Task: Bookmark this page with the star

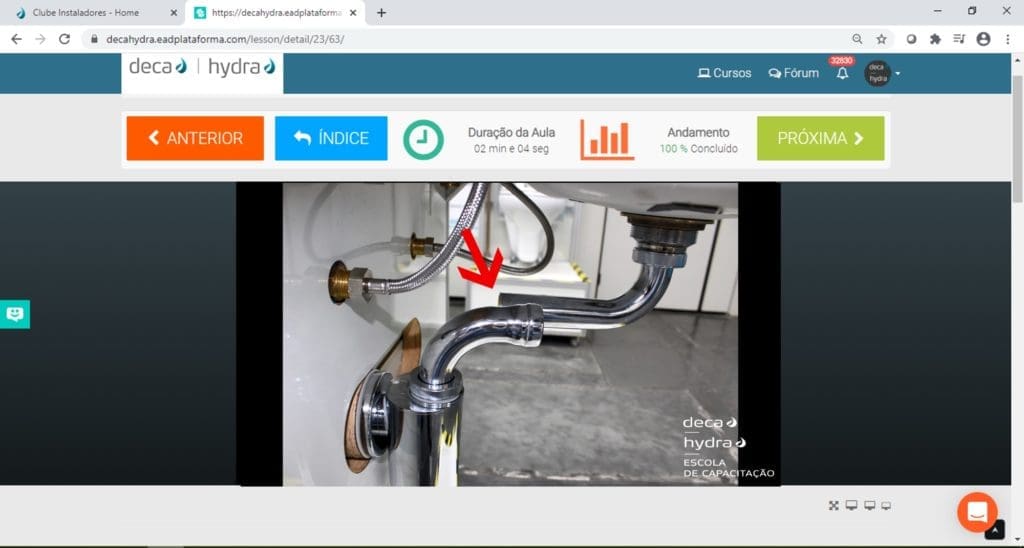Action: pos(881,39)
